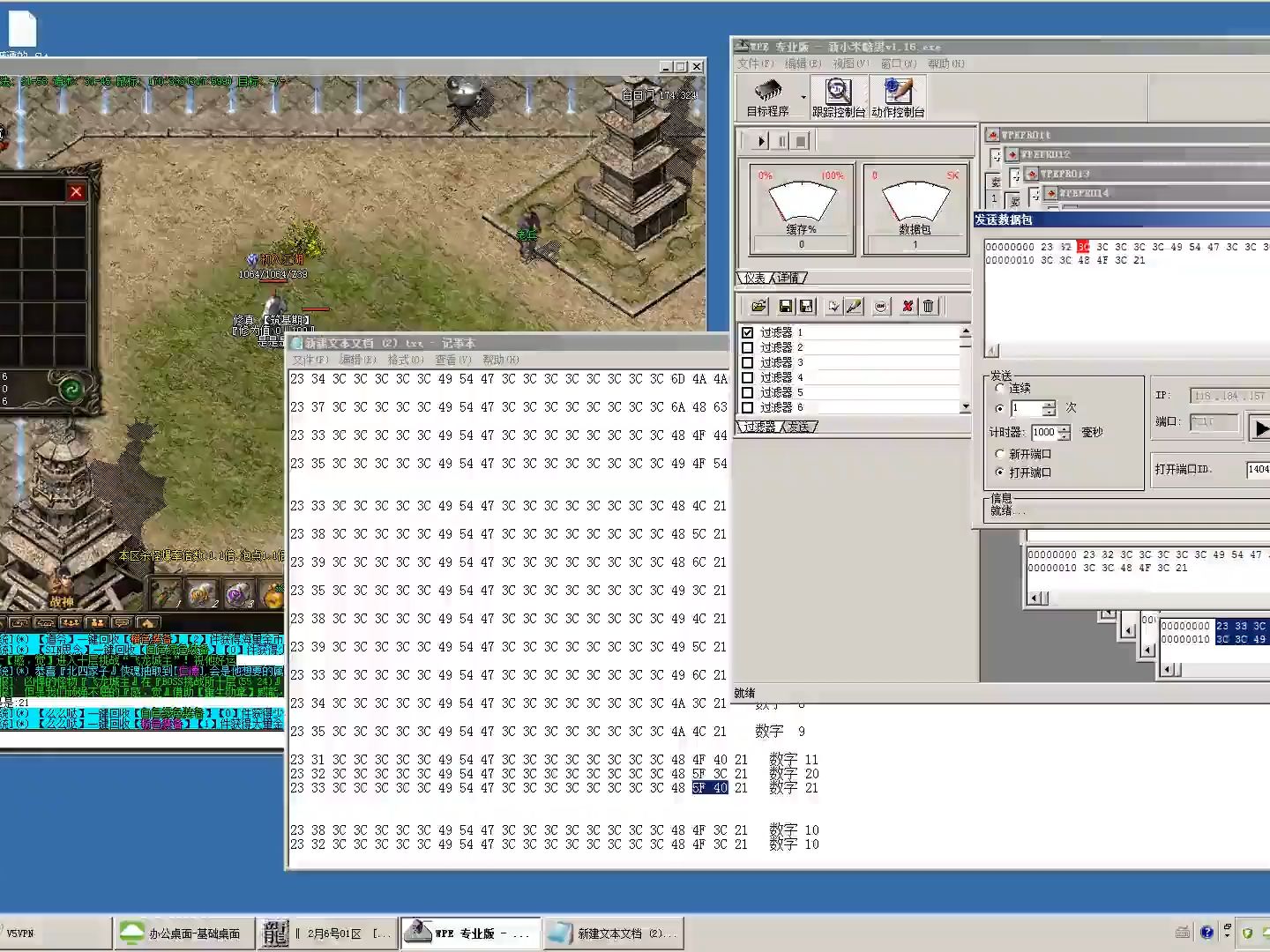Start capture with WPE play button
This screenshot has height=952, width=1270.
point(761,141)
